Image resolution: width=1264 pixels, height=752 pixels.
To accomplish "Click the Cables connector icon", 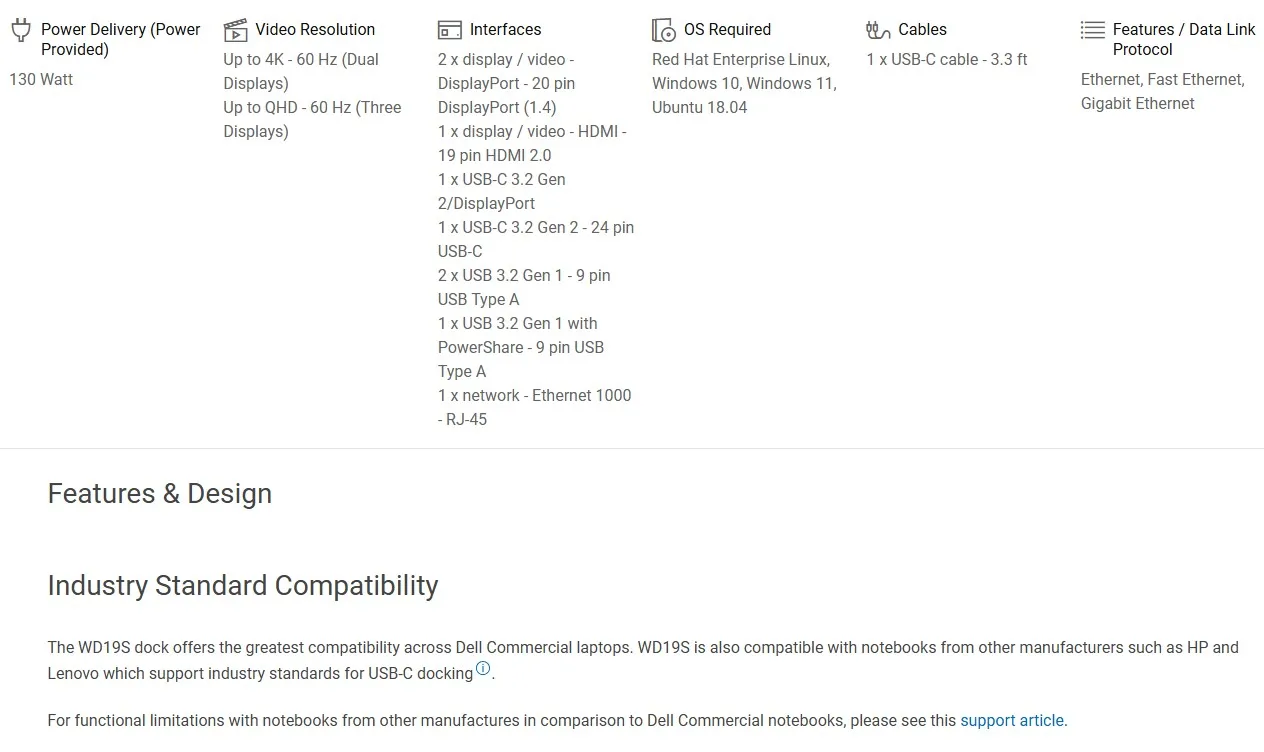I will (x=877, y=30).
